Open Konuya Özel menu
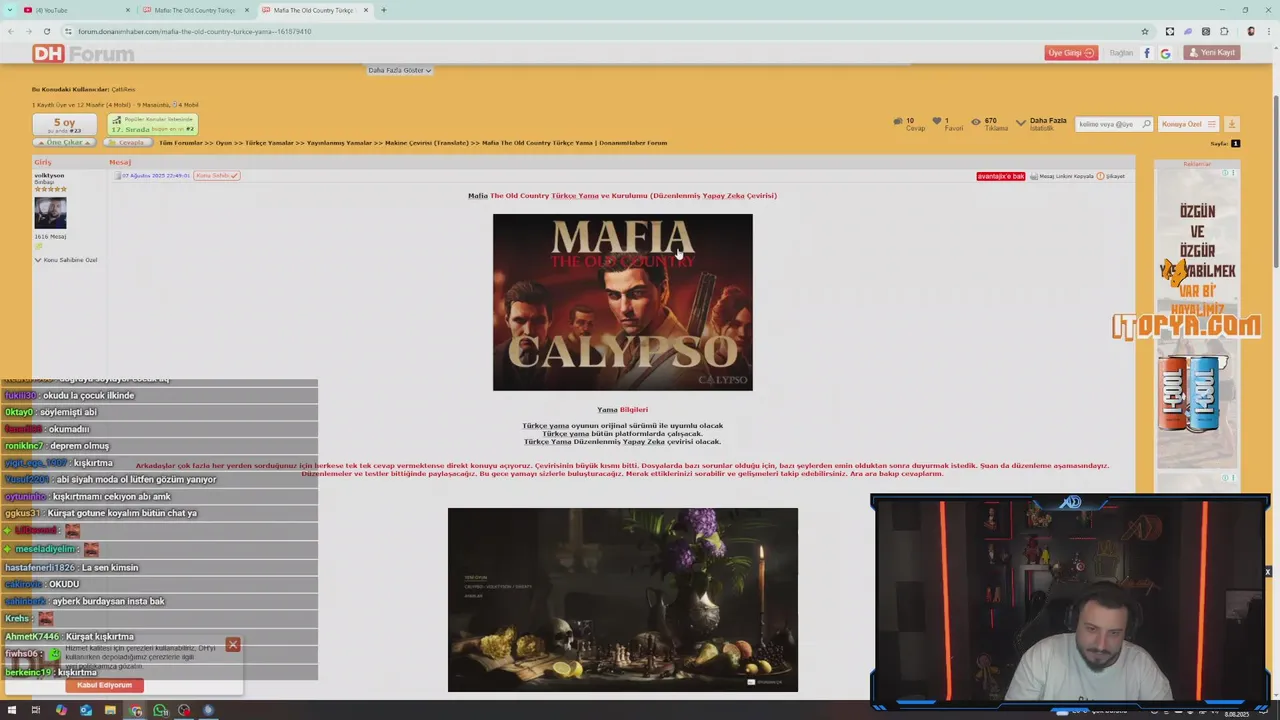Image resolution: width=1280 pixels, height=720 pixels. pyautogui.click(x=1188, y=124)
